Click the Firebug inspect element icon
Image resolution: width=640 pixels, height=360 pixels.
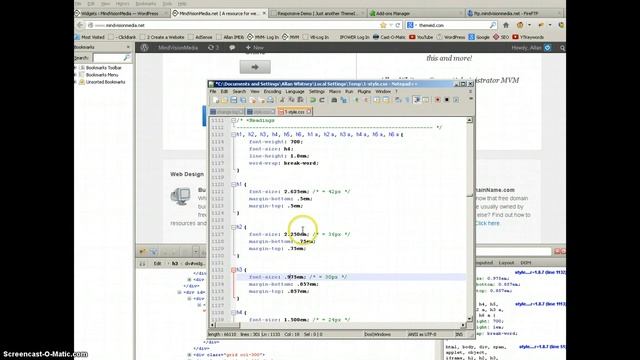click(x=153, y=252)
